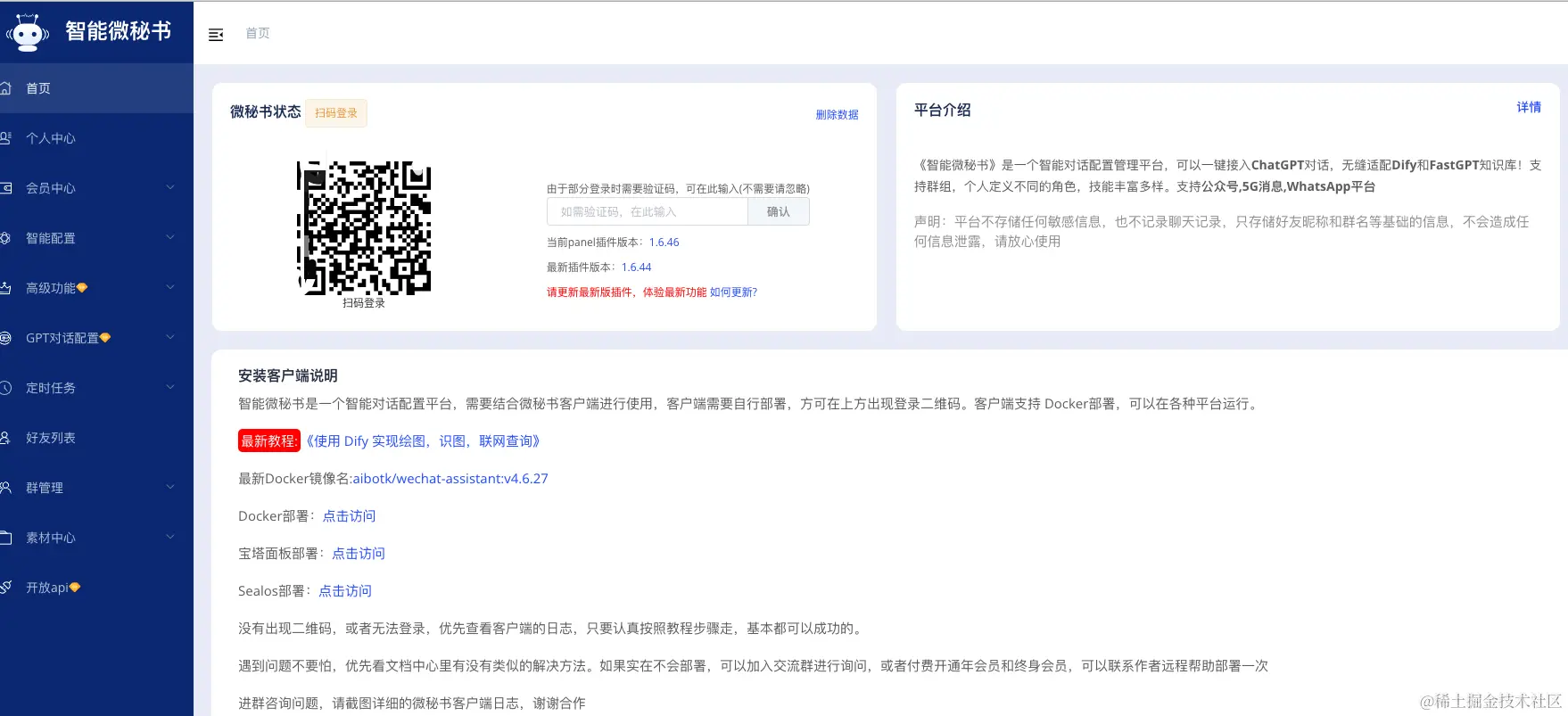Collapse sidebar with hamburger icon
This screenshot has height=716, width=1568.
pyautogui.click(x=216, y=35)
